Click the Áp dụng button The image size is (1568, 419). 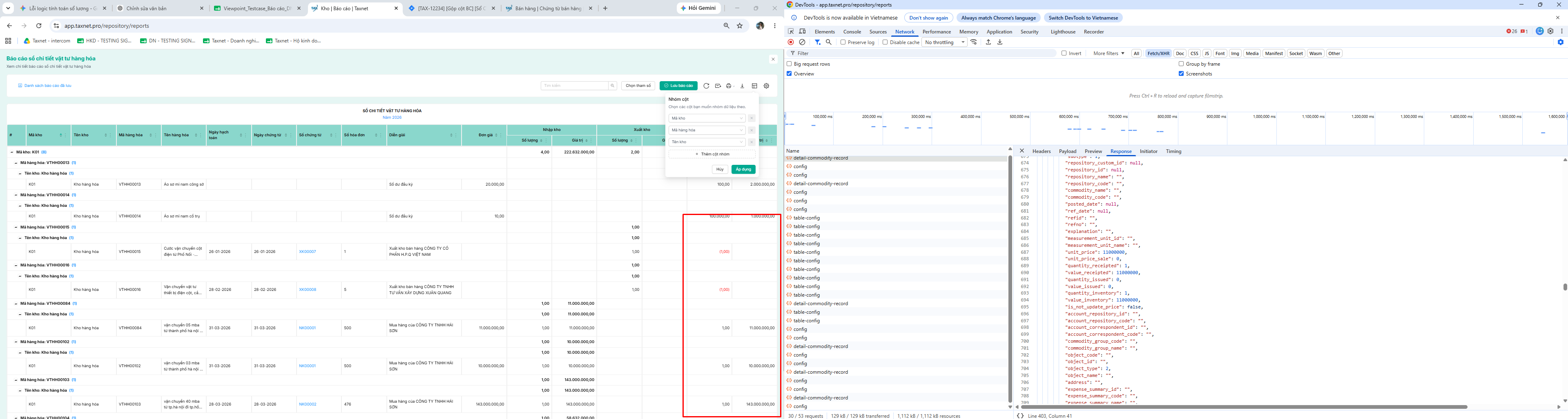click(743, 170)
